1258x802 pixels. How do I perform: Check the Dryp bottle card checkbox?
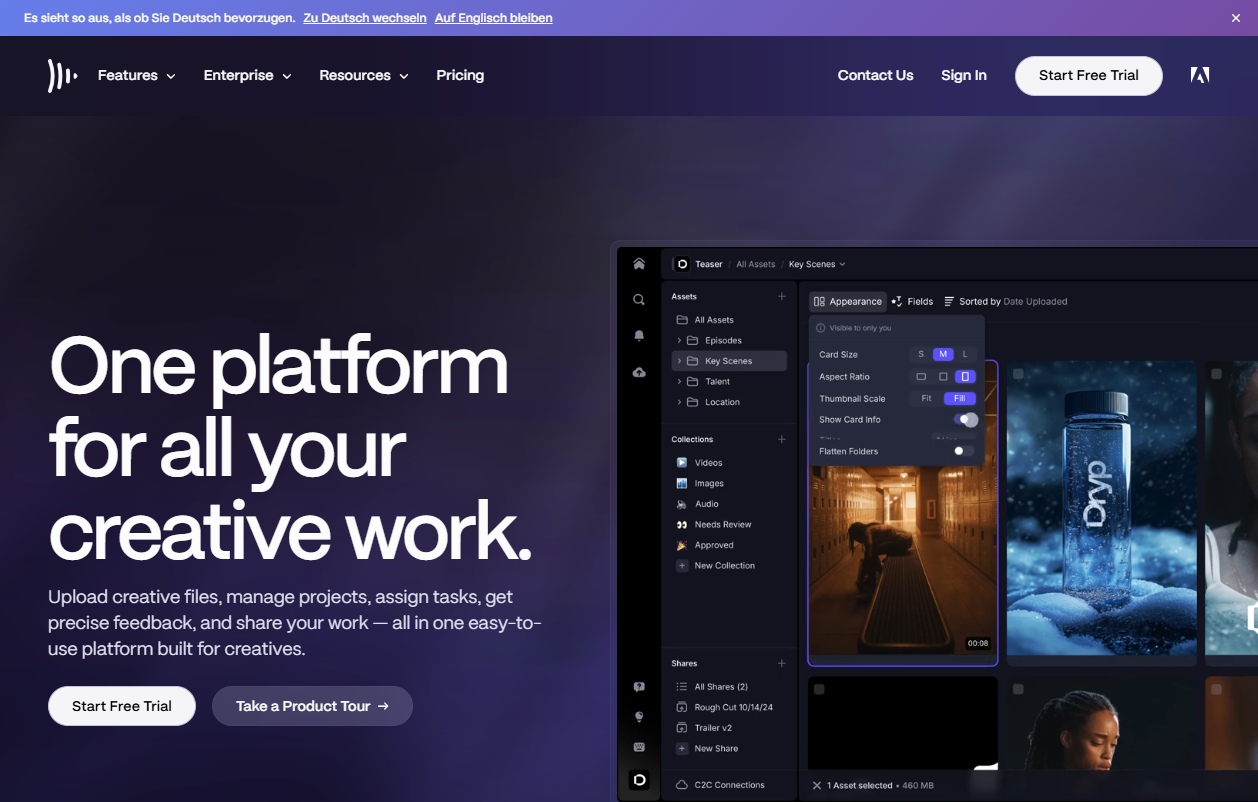pyautogui.click(x=1017, y=374)
